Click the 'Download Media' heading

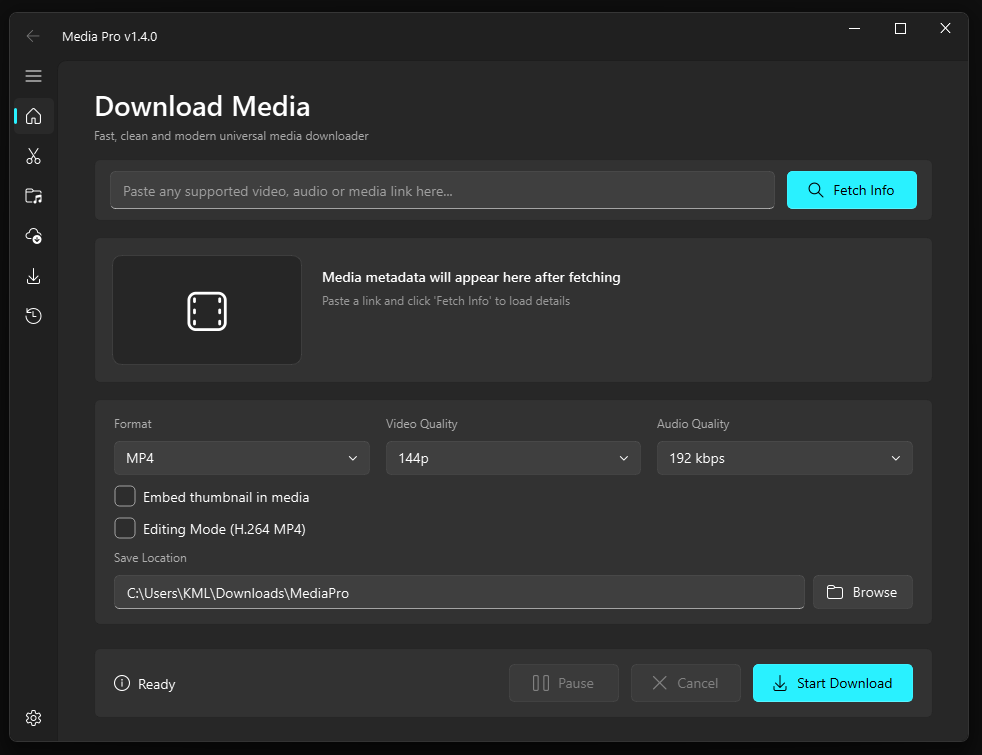point(202,106)
